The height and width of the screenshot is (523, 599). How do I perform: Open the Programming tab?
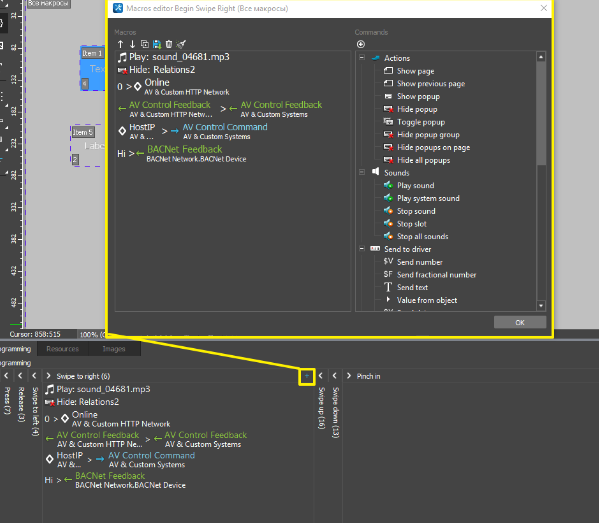[15, 349]
